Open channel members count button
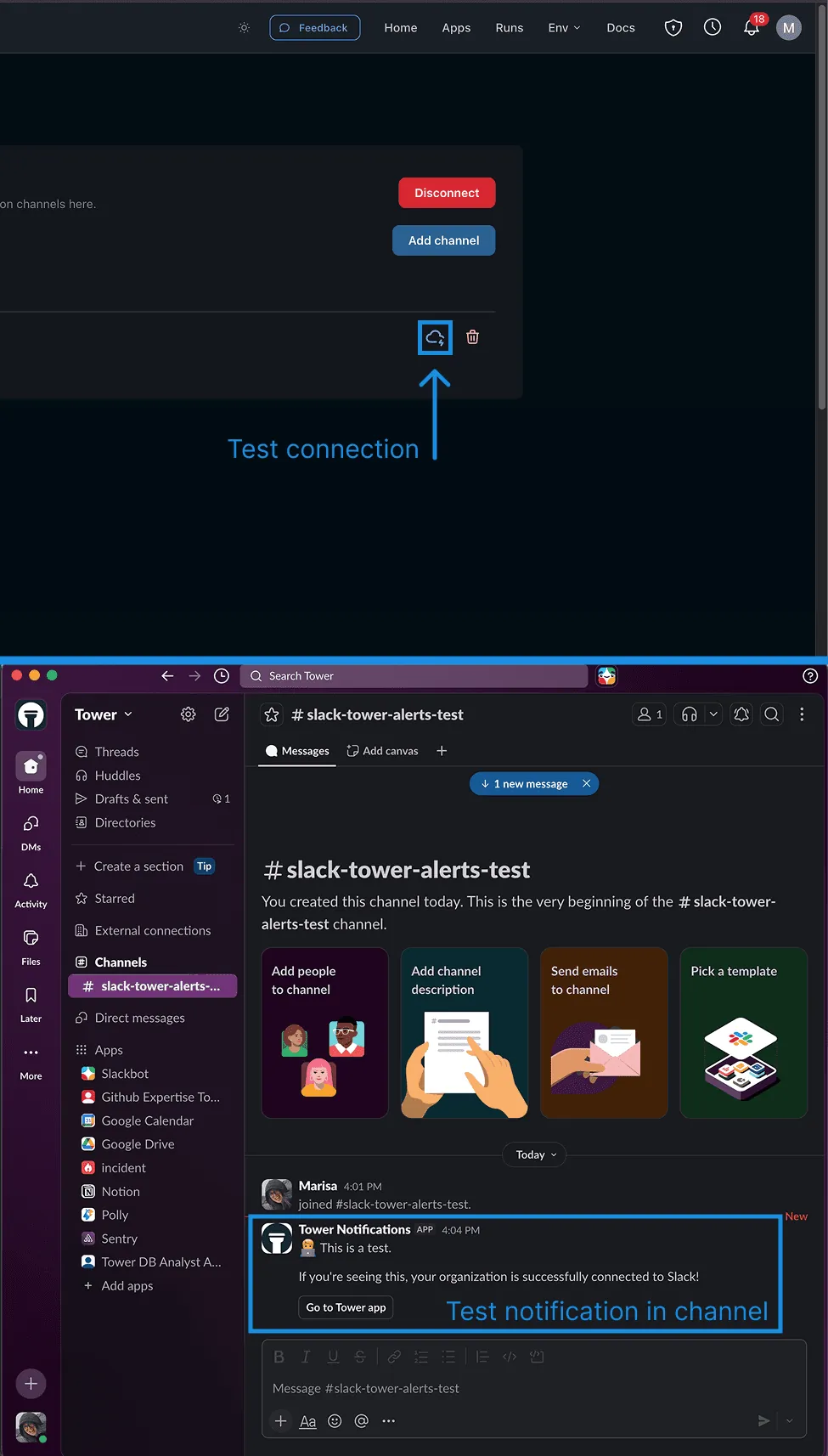Image resolution: width=828 pixels, height=1456 pixels. point(650,714)
